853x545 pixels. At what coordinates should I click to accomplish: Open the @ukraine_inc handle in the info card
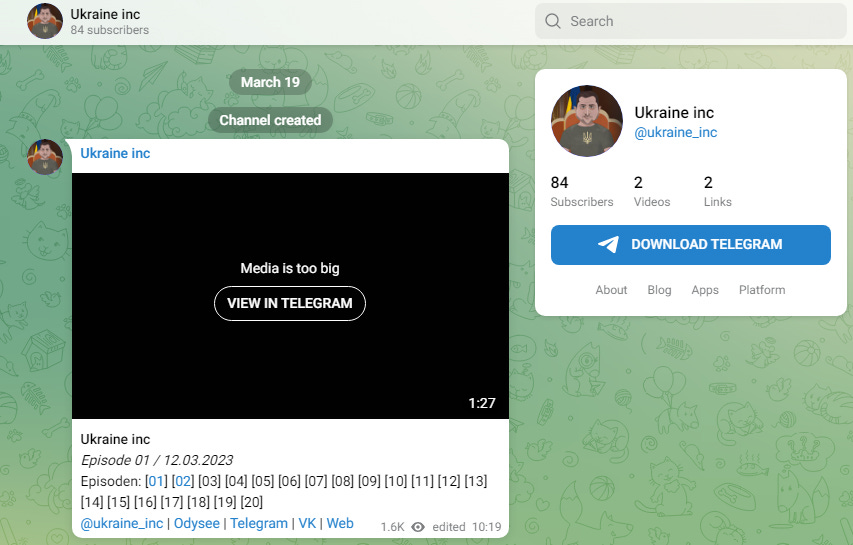pos(675,132)
